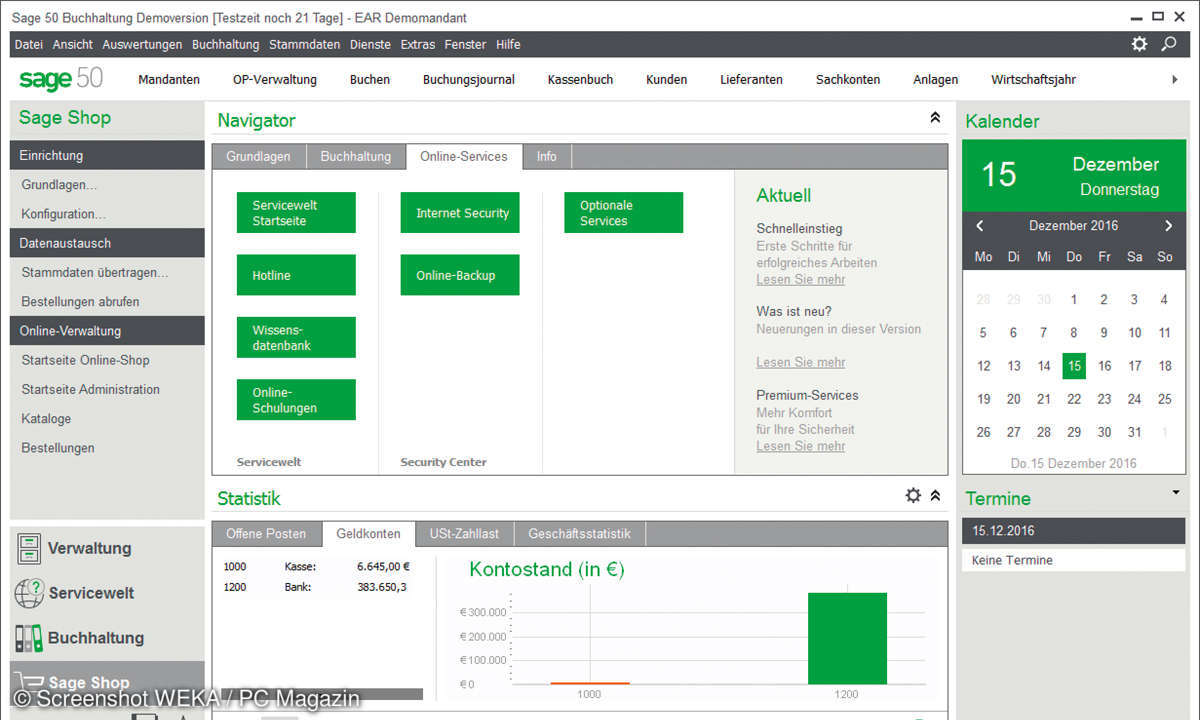Viewport: 1200px width, 720px height.
Task: Go to the previous month in the calendar
Action: [x=980, y=226]
